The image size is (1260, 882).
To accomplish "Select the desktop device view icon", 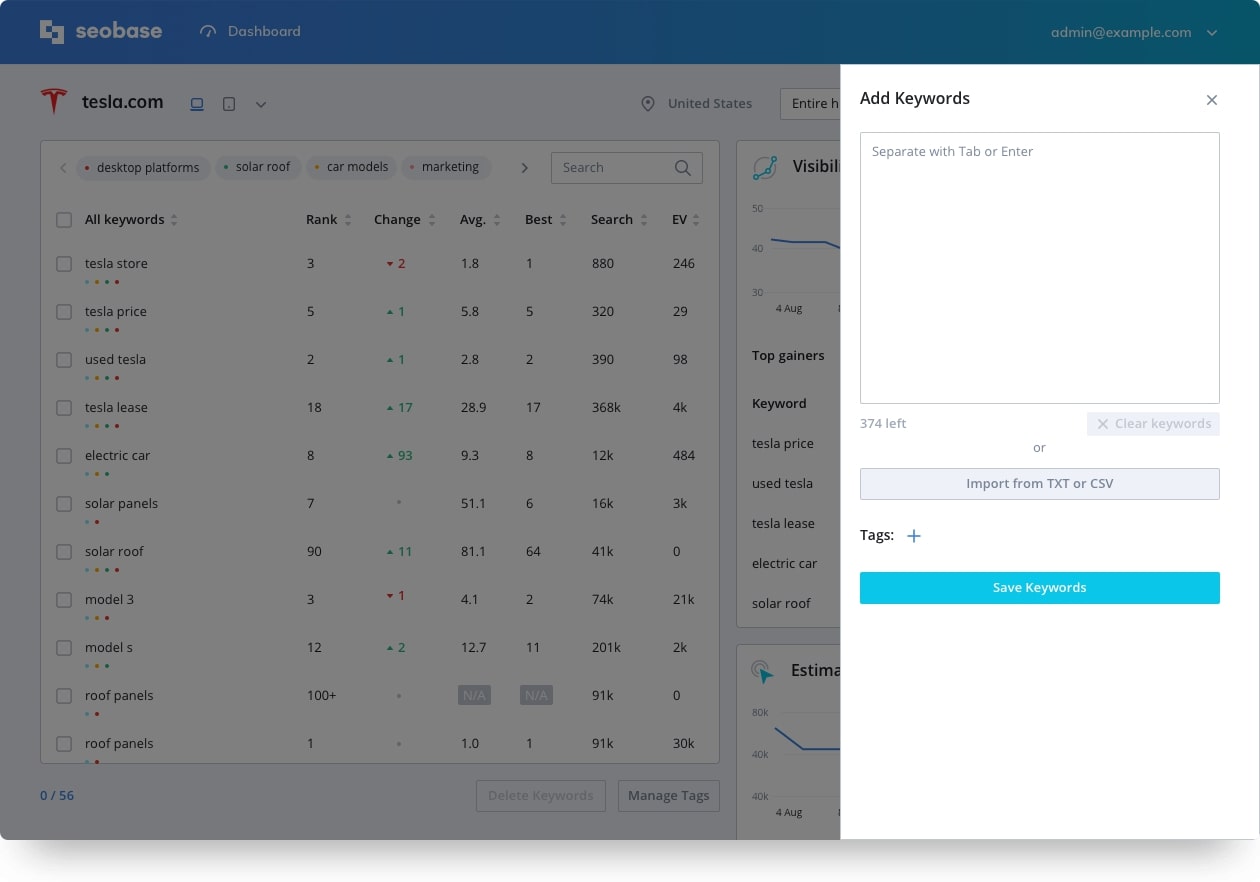I will click(x=197, y=104).
